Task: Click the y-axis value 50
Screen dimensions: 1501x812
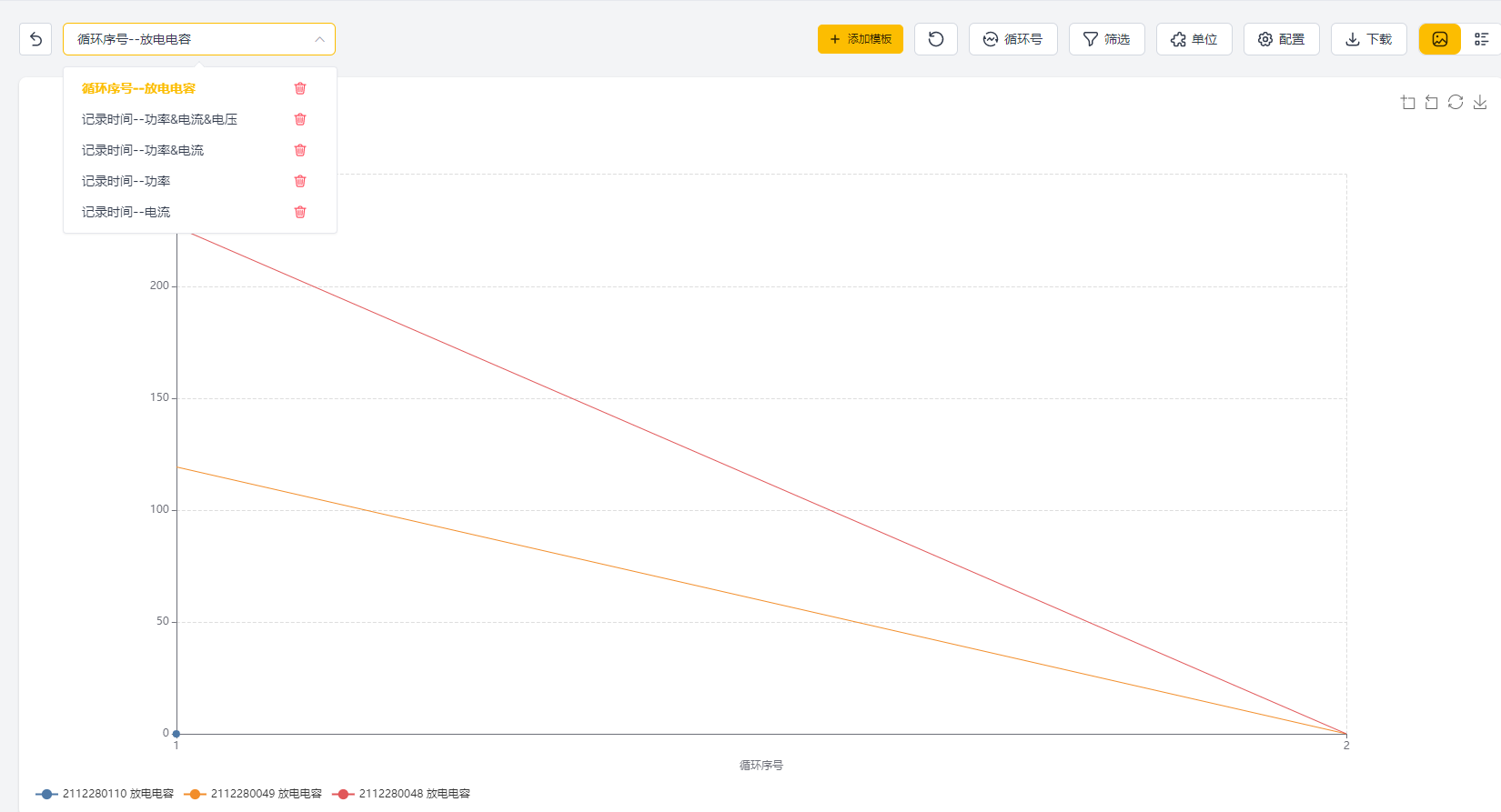Action: [163, 621]
